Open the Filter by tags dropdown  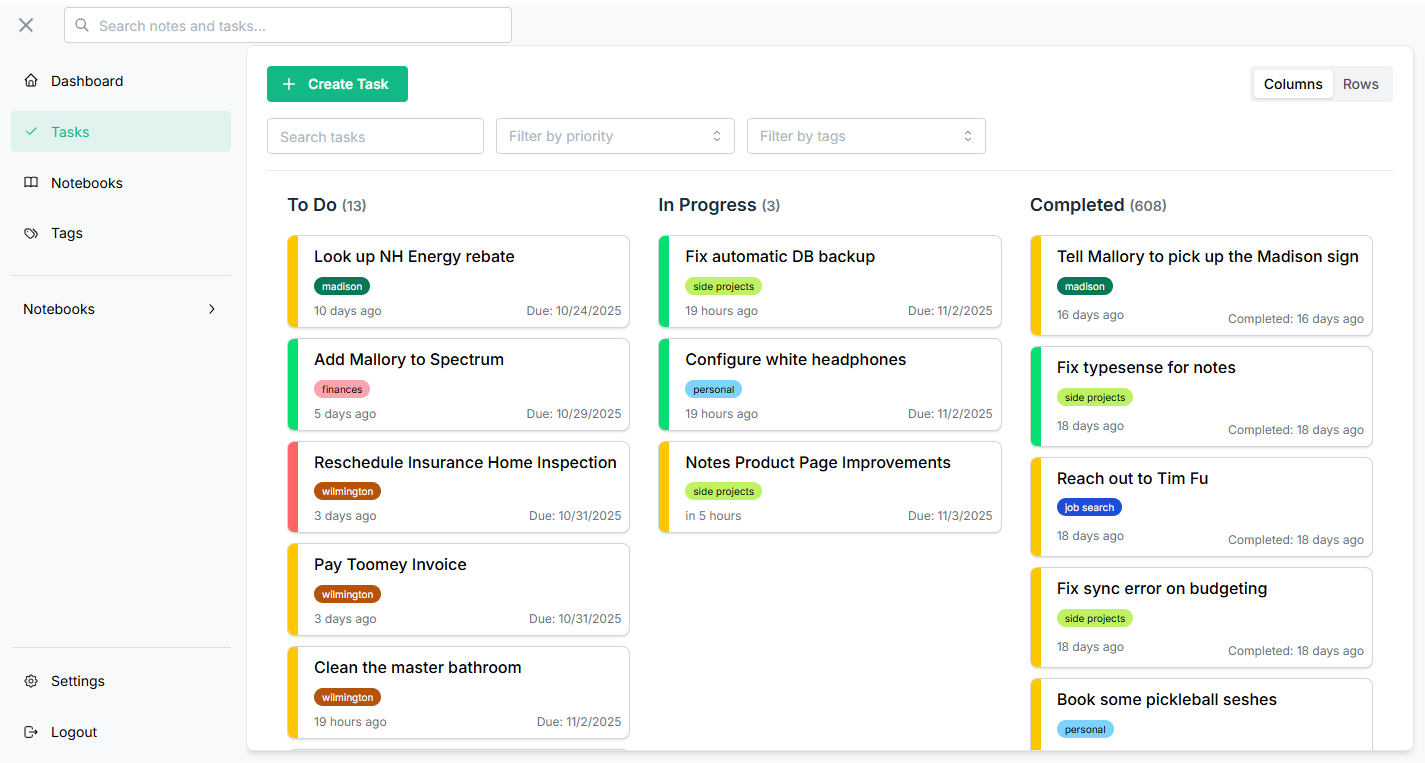point(866,136)
